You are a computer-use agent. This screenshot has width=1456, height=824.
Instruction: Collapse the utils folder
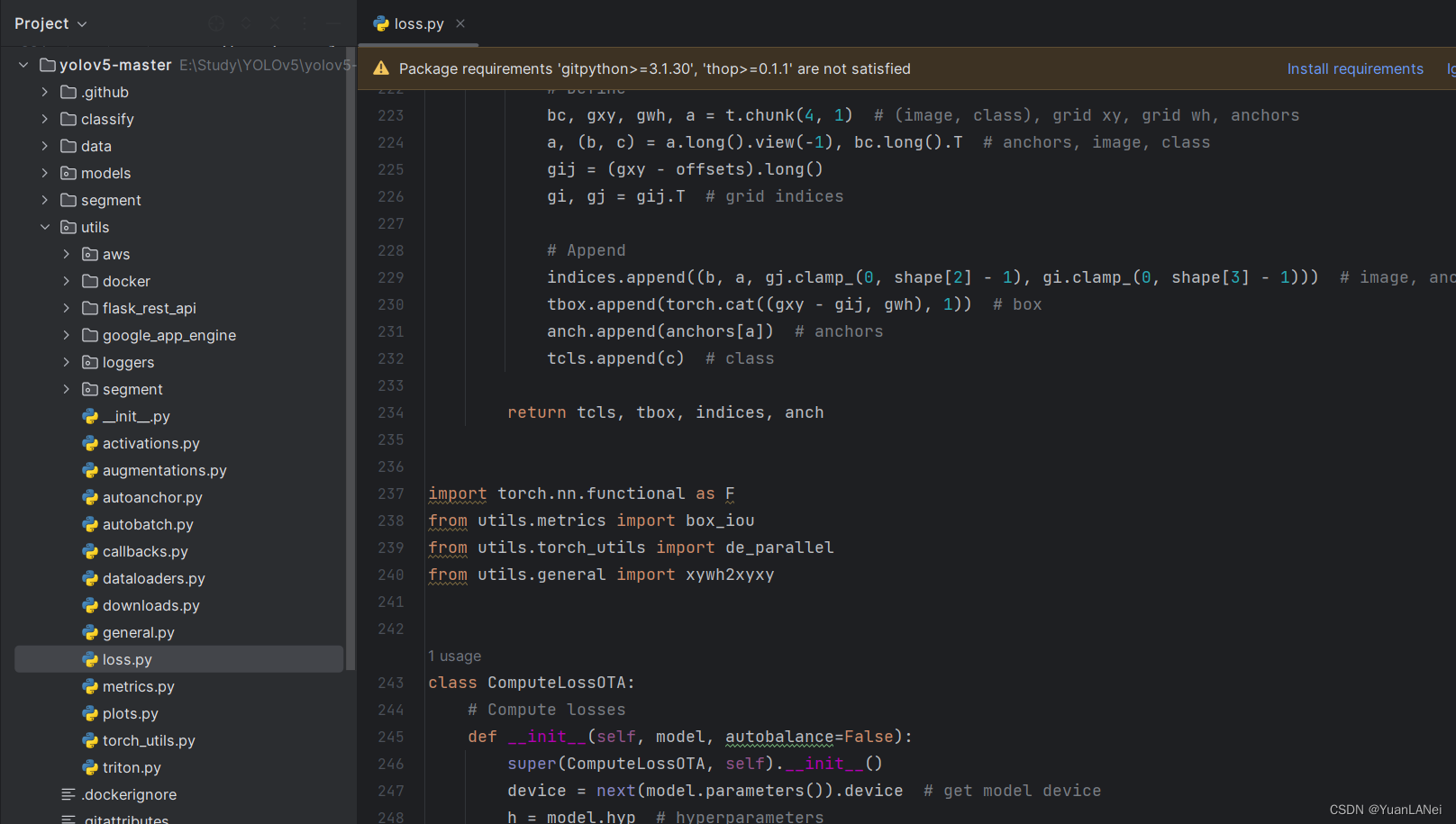tap(45, 227)
